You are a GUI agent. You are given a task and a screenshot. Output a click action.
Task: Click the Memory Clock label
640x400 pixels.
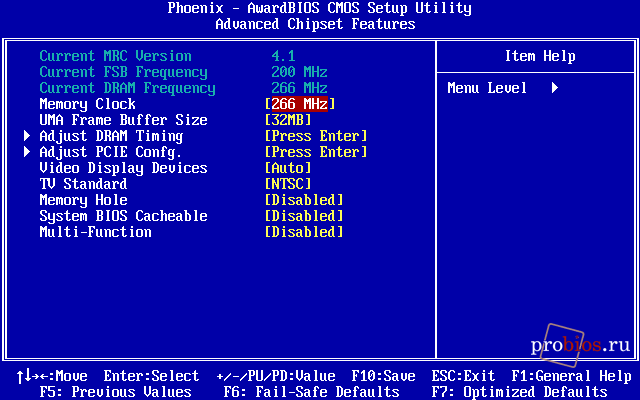tap(87, 104)
